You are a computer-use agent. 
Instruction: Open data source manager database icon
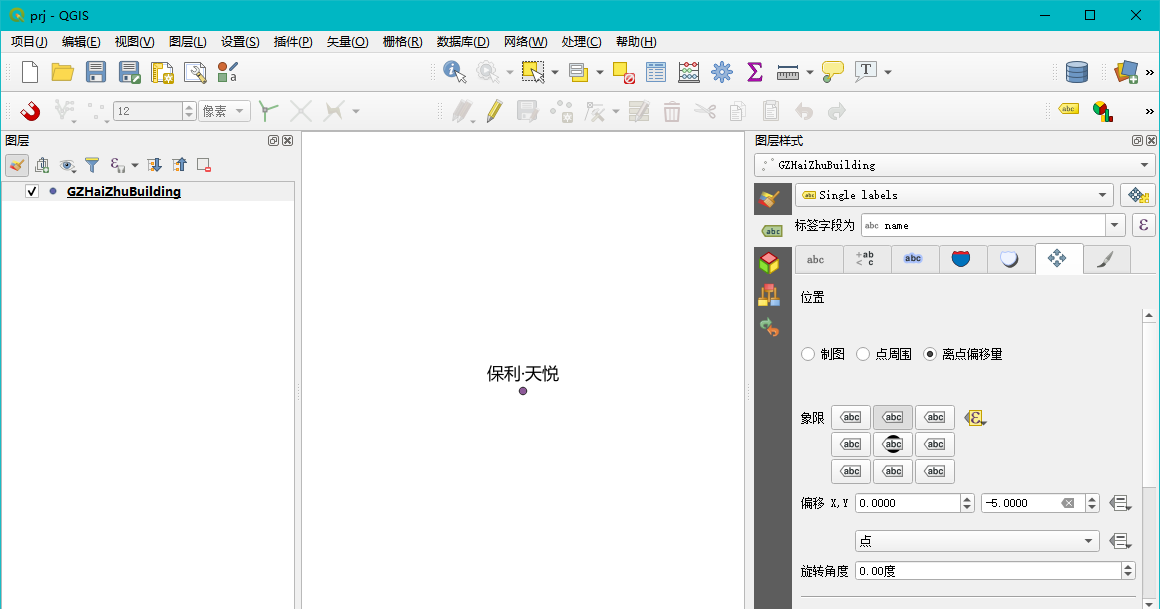[1076, 72]
